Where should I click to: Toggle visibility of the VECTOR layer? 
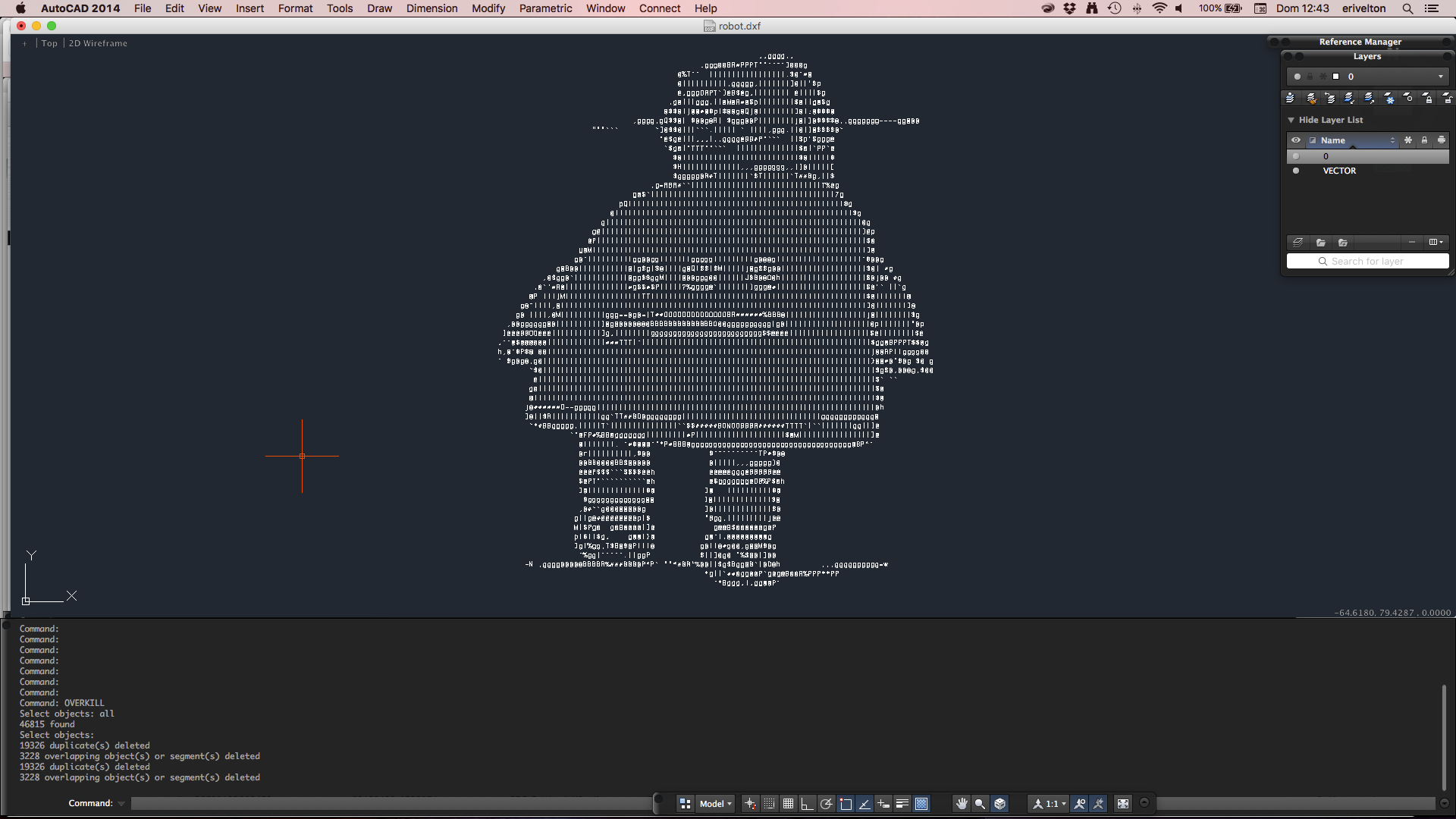(x=1295, y=171)
